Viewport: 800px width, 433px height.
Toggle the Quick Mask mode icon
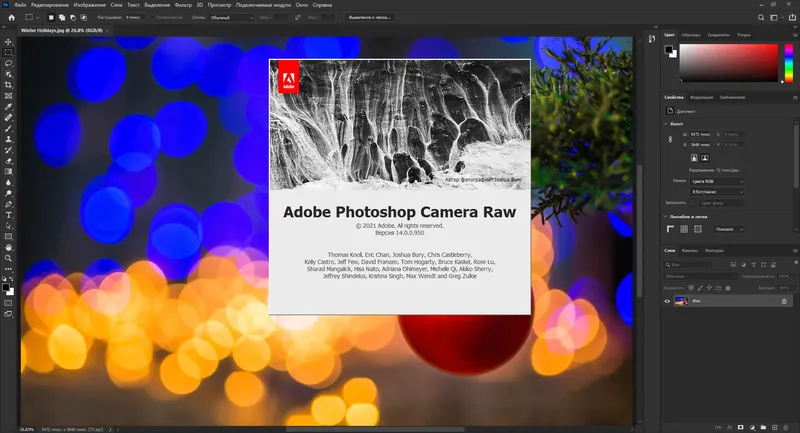(x=8, y=303)
